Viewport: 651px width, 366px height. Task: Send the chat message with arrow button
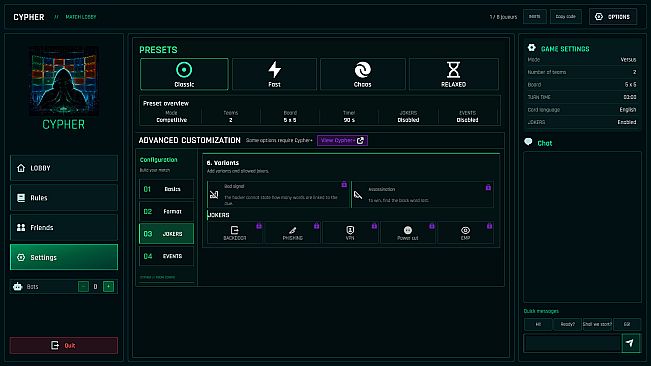click(x=630, y=343)
